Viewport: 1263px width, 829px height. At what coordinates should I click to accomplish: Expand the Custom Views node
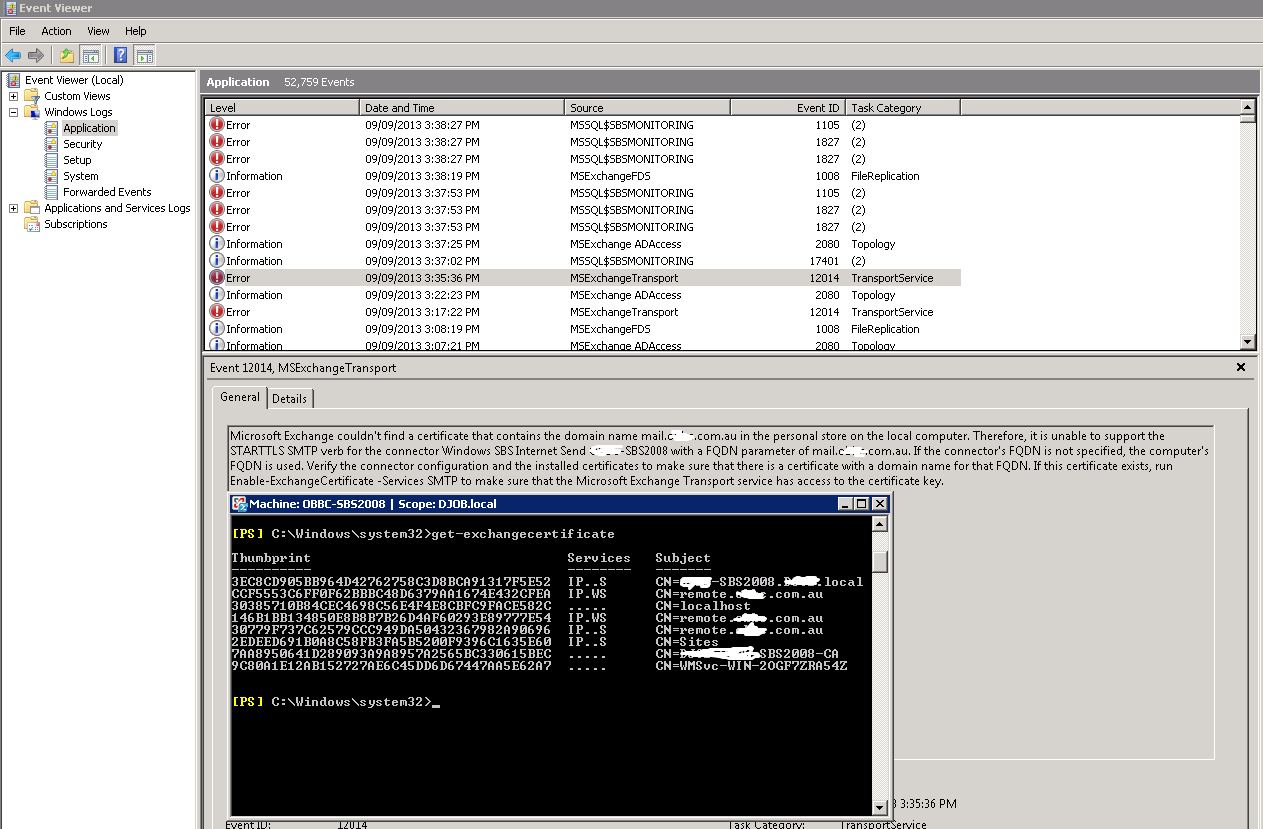[13, 96]
